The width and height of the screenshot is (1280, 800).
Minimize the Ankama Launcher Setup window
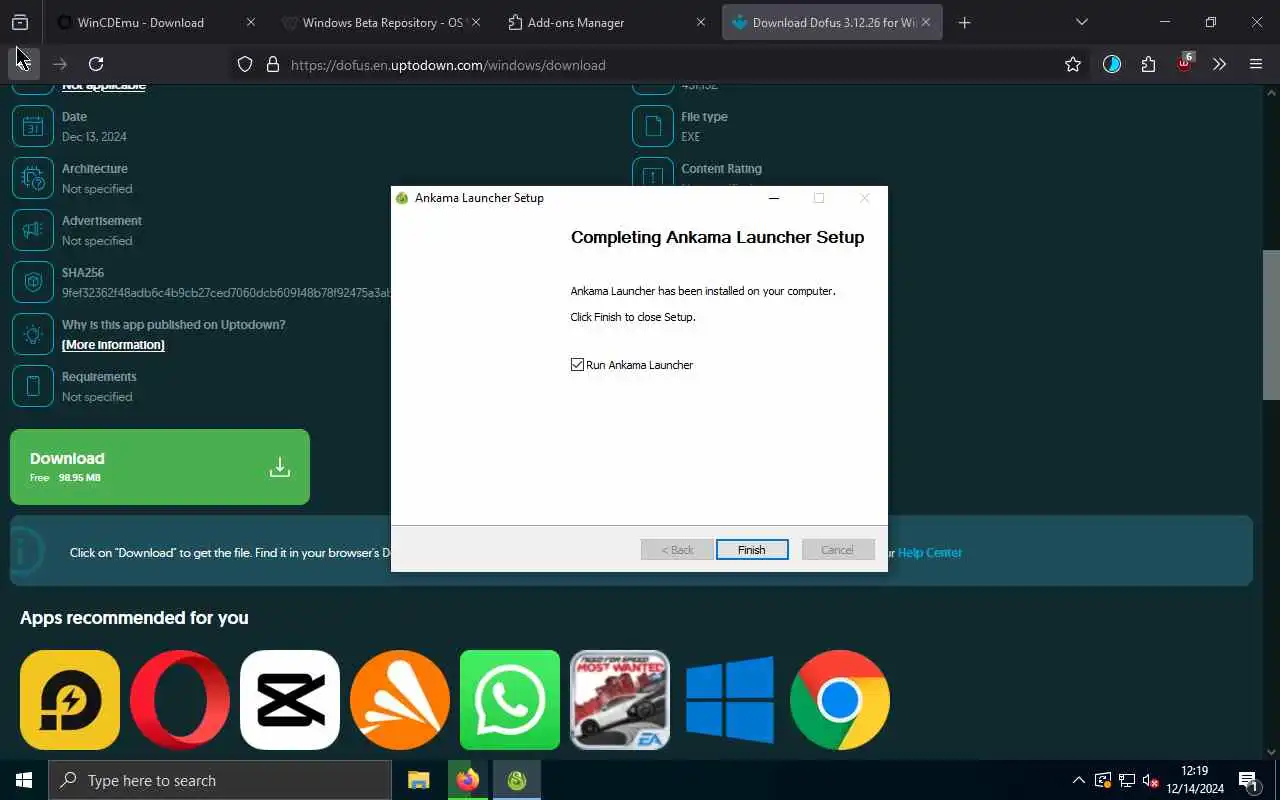773,198
